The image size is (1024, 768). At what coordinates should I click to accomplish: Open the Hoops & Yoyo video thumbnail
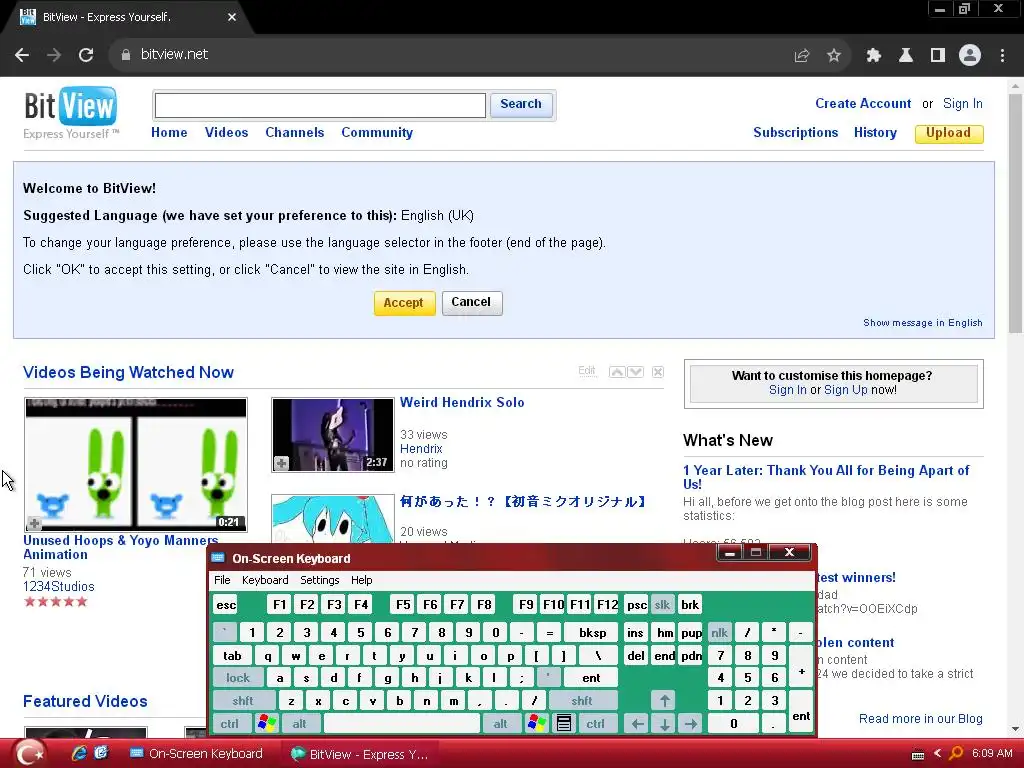(x=136, y=464)
